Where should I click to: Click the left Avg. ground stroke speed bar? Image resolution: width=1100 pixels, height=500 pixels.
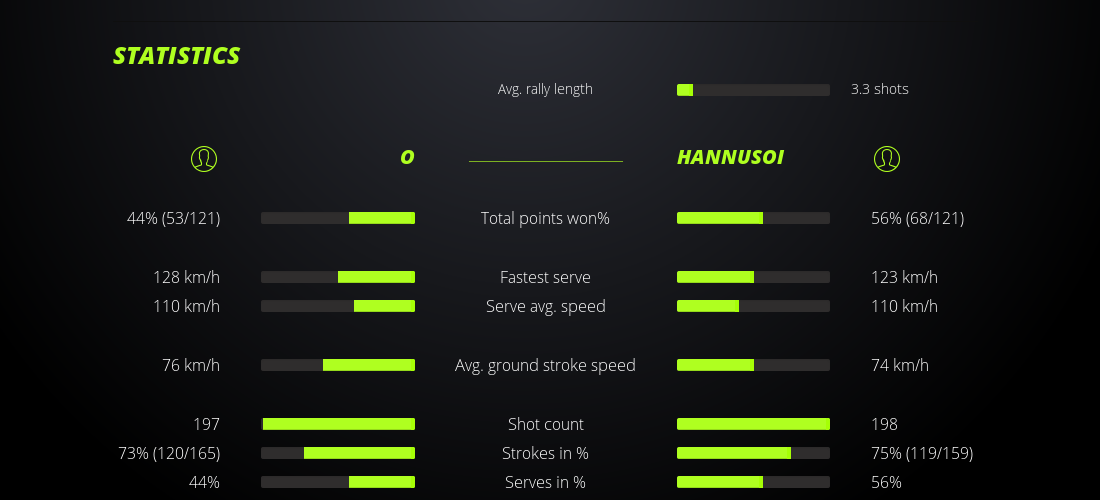(338, 365)
